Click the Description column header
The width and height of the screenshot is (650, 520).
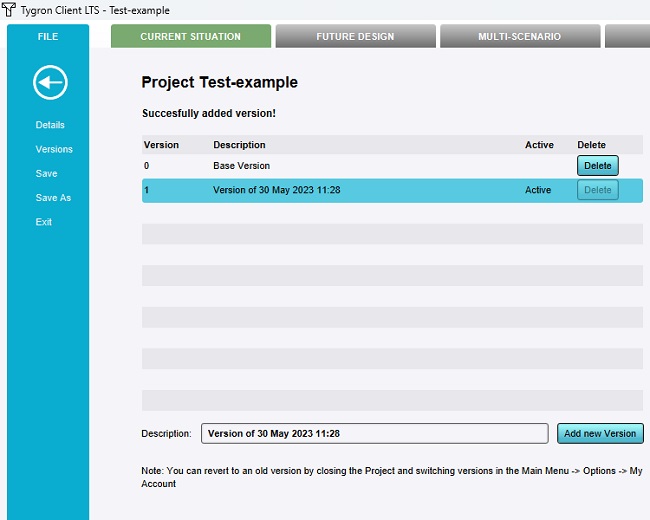coord(239,145)
